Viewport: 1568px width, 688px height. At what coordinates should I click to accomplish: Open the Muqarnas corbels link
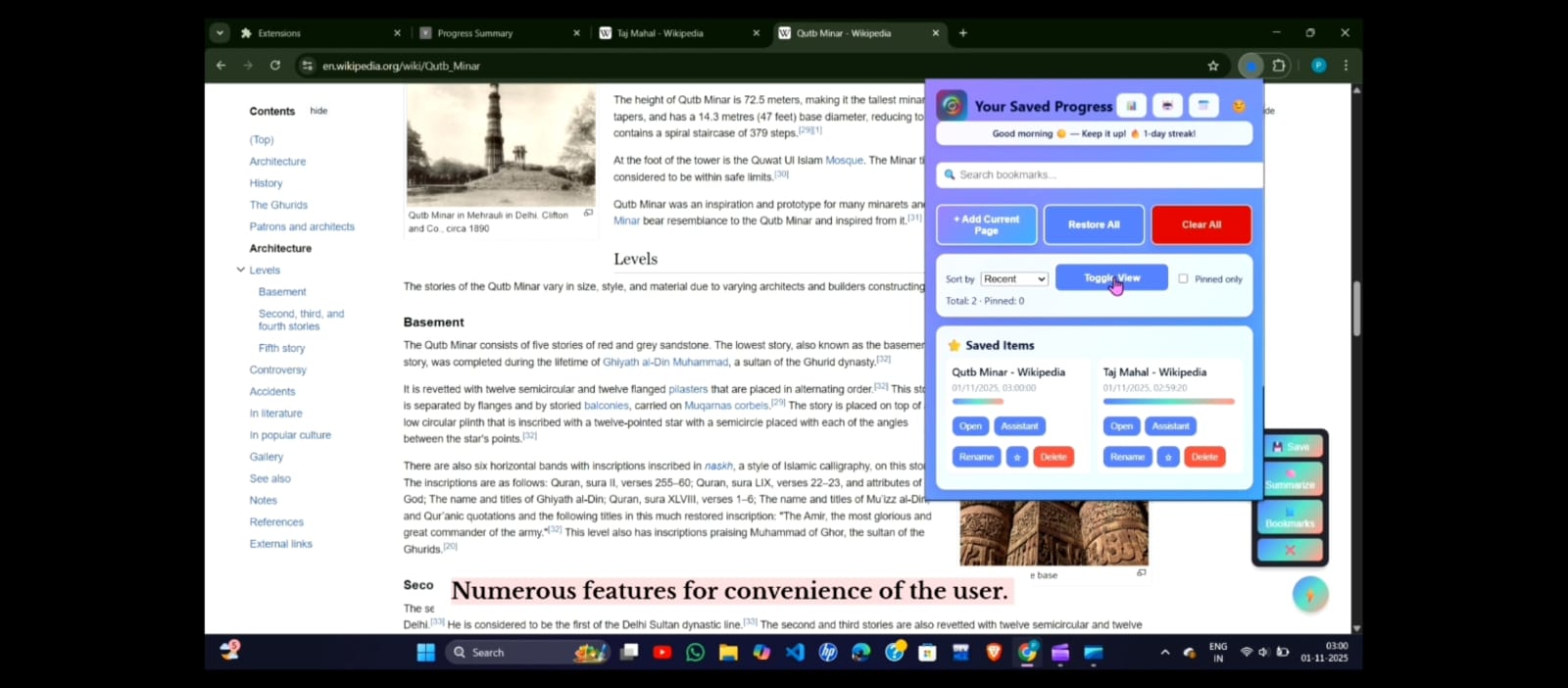point(726,405)
